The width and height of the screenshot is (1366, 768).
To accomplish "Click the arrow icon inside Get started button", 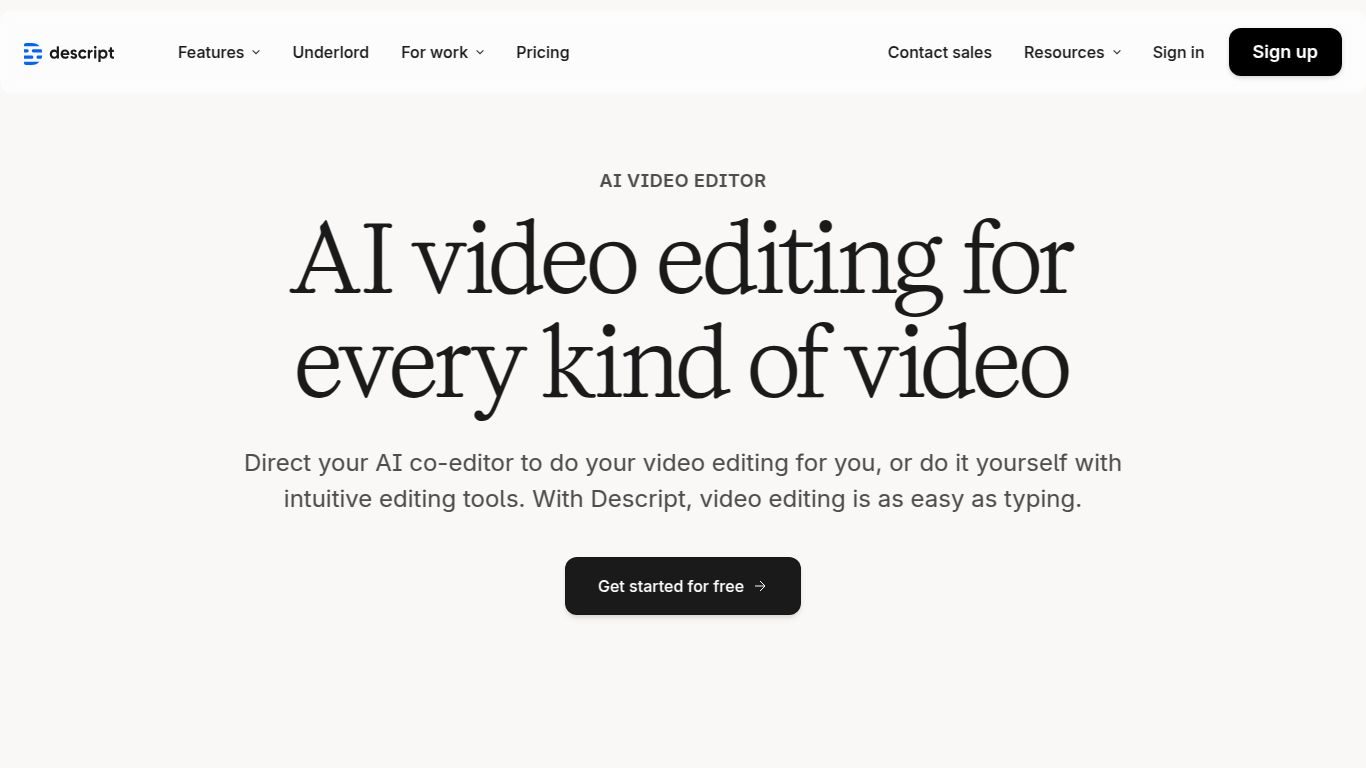I will (761, 586).
